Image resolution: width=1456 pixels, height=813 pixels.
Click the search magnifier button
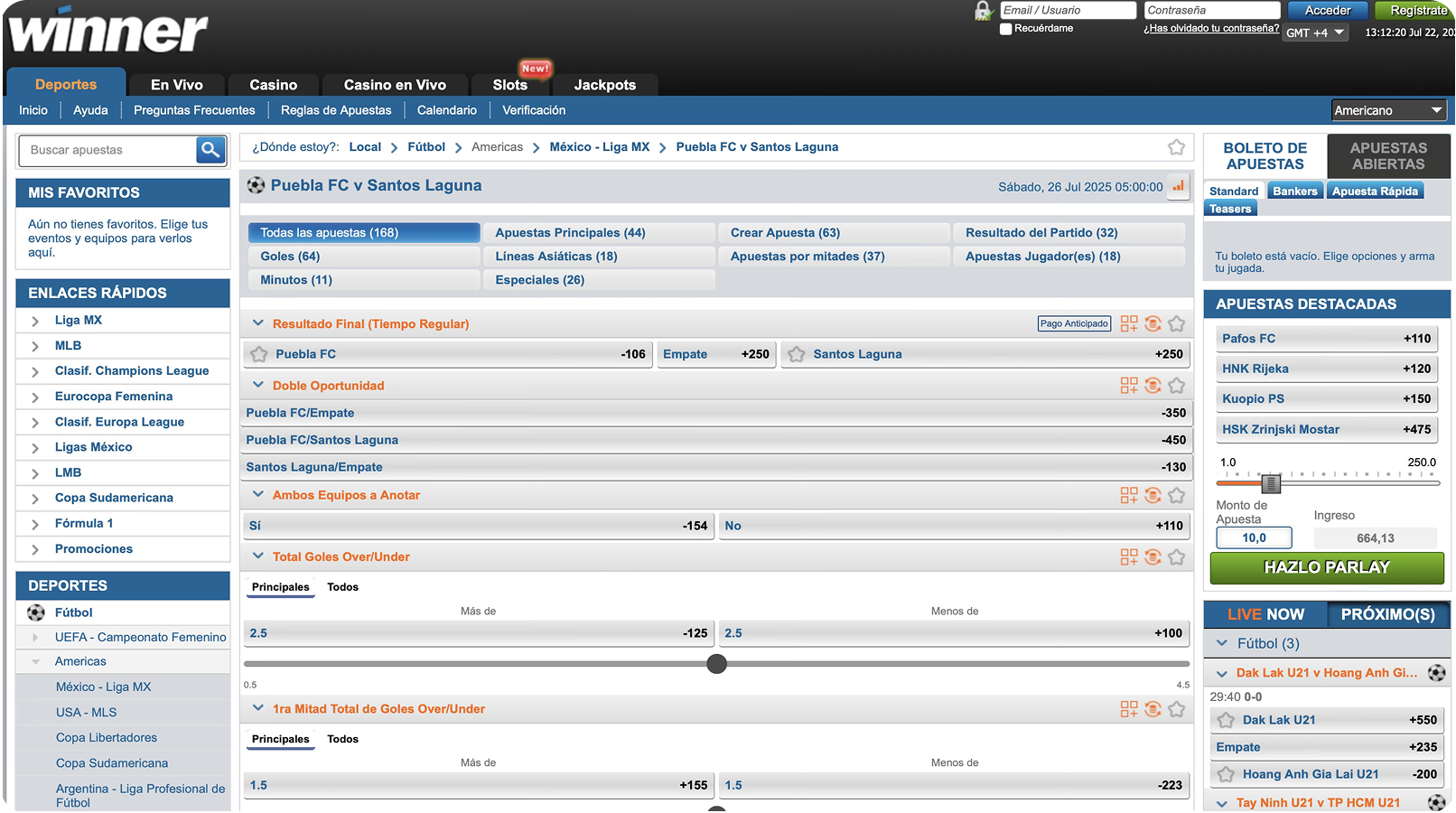coord(210,150)
